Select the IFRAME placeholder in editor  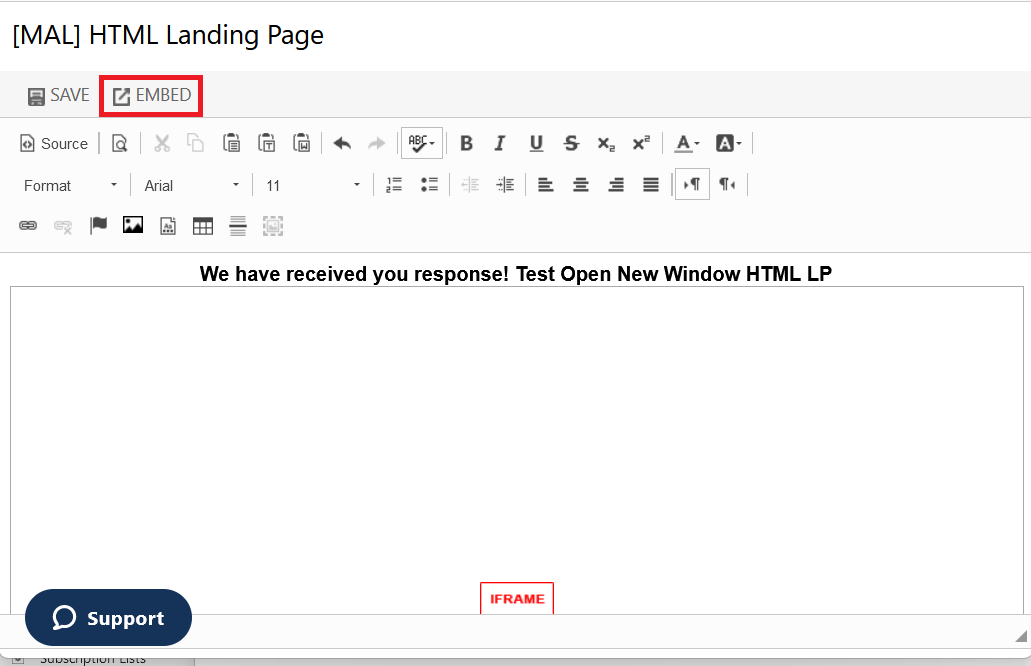click(x=517, y=598)
